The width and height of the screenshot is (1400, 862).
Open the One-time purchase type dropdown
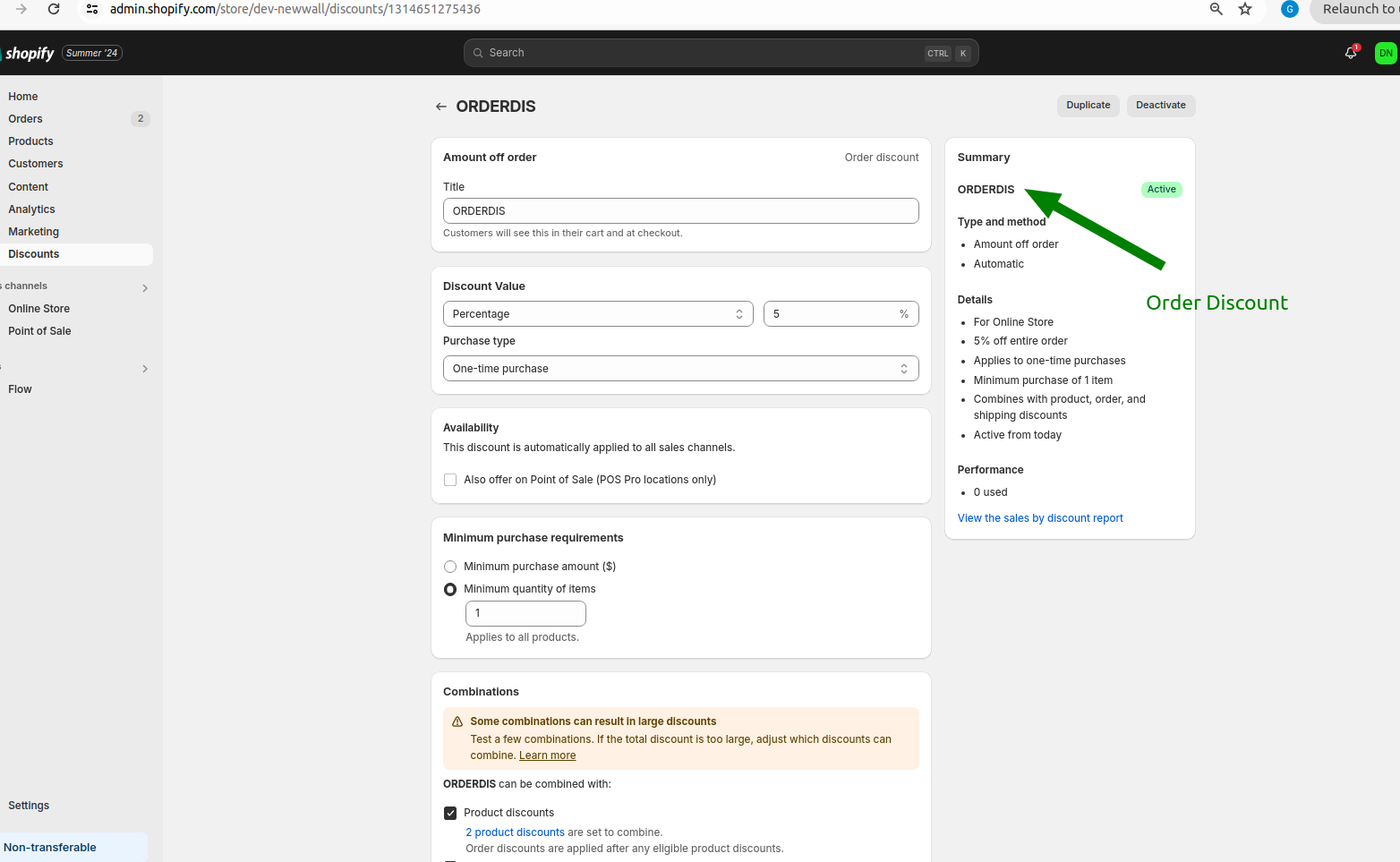click(x=680, y=369)
